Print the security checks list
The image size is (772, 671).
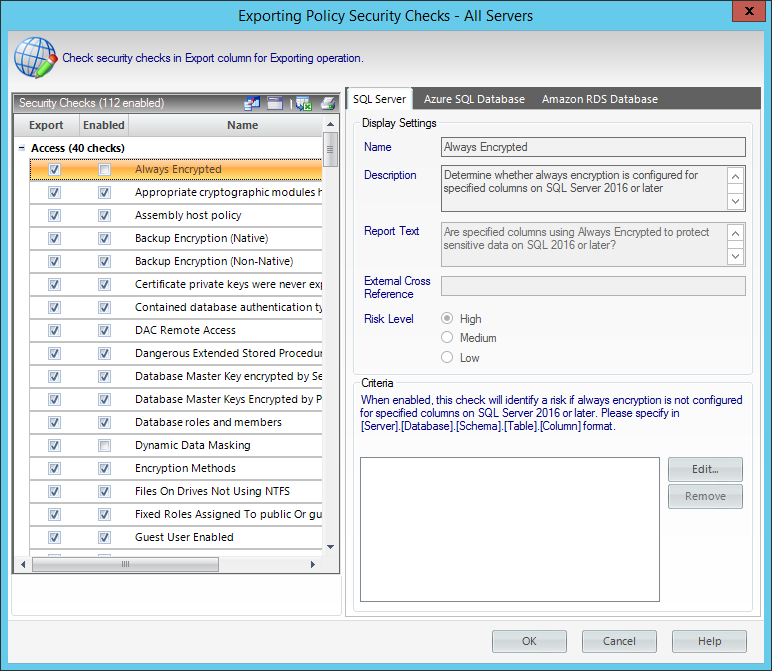pos(327,103)
